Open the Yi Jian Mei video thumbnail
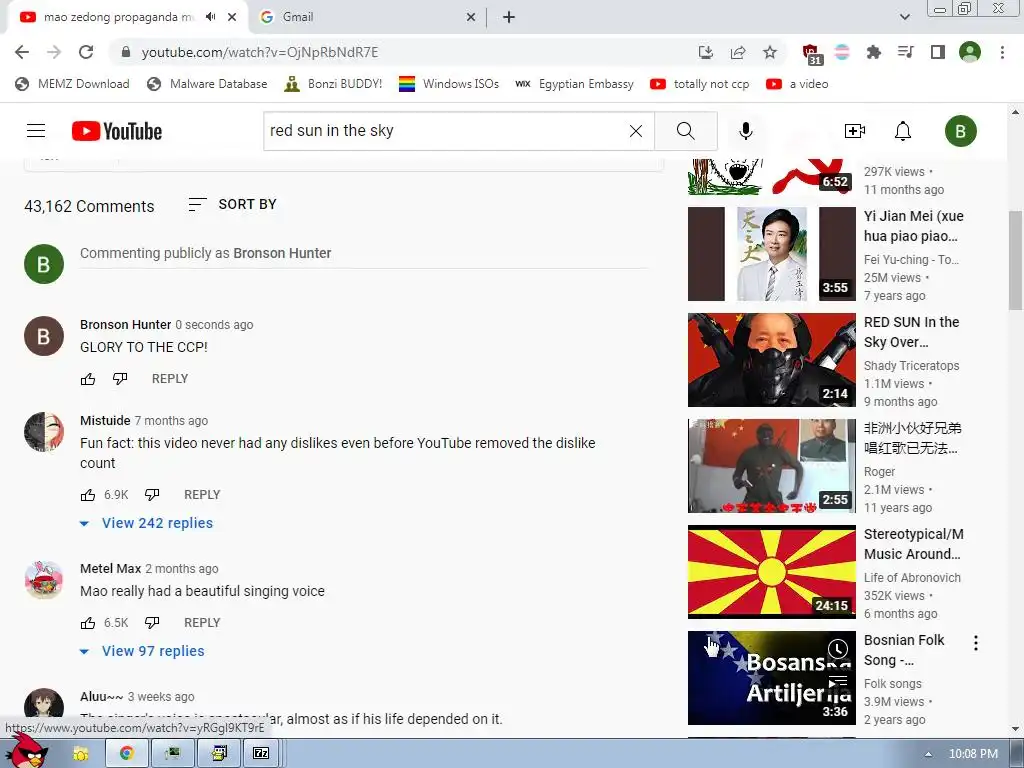 point(771,254)
